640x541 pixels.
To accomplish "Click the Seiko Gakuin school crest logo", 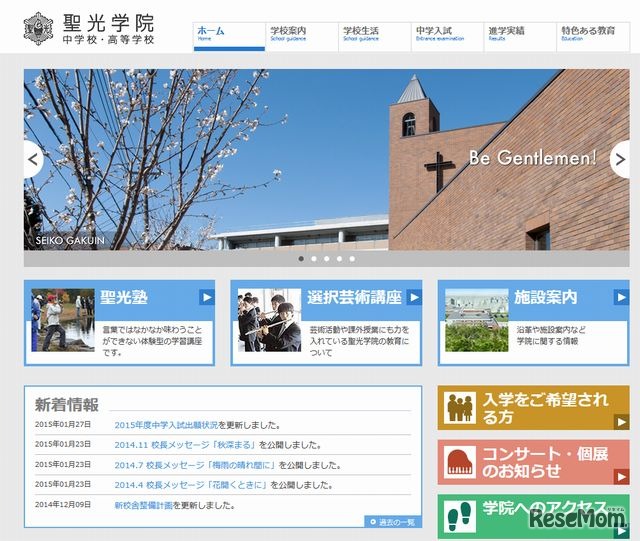I will click(x=38, y=29).
